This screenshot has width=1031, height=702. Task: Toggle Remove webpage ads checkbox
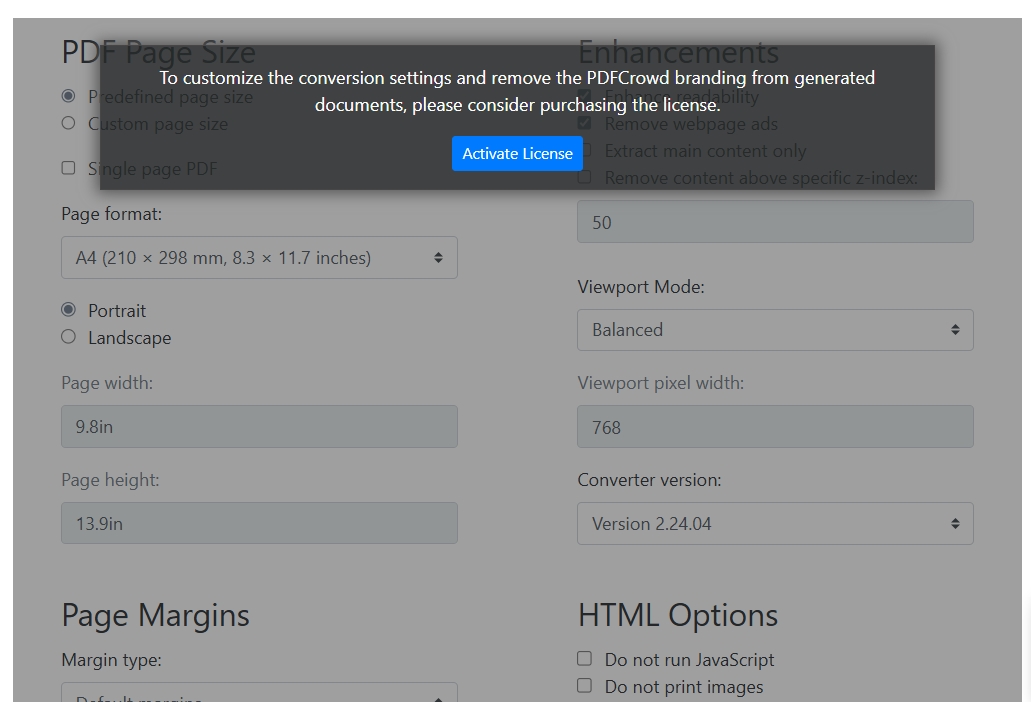(x=585, y=123)
